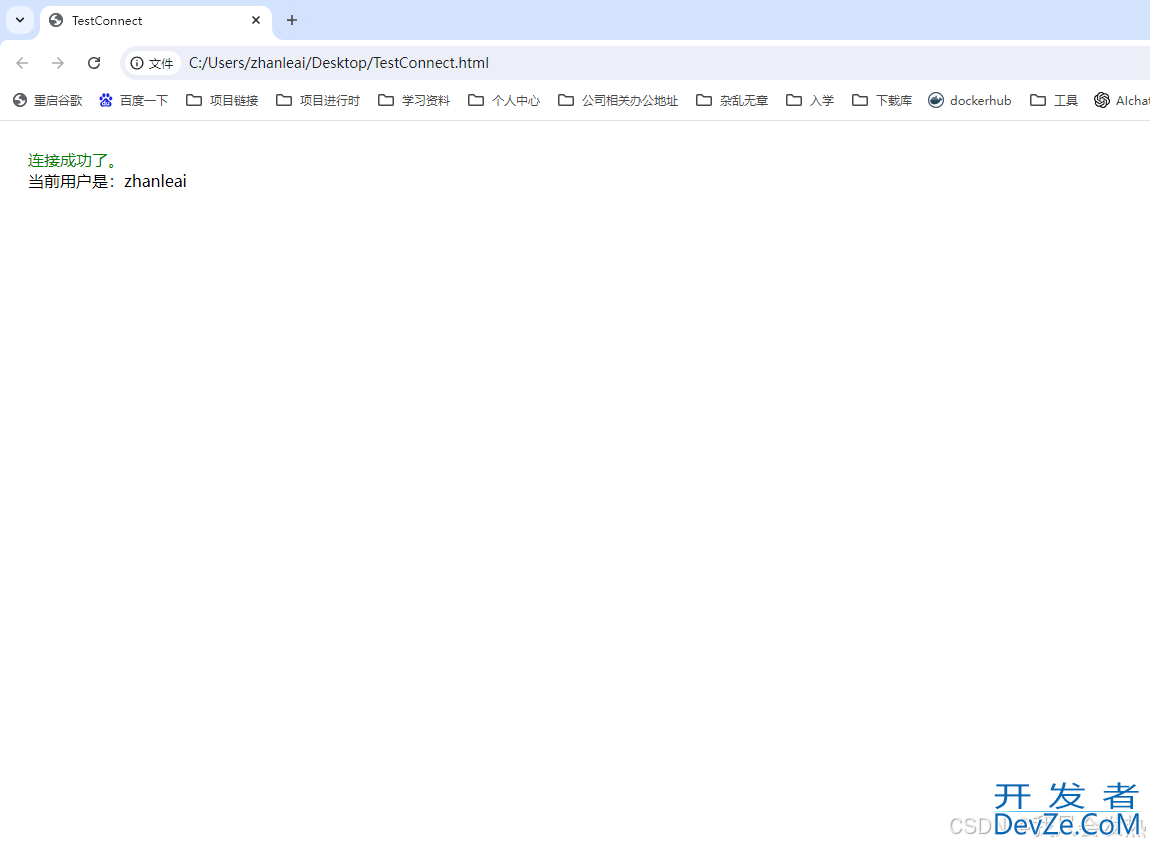Open the 入学 bookmark folder
Image resolution: width=1150 pixels, height=846 pixels.
(x=810, y=100)
